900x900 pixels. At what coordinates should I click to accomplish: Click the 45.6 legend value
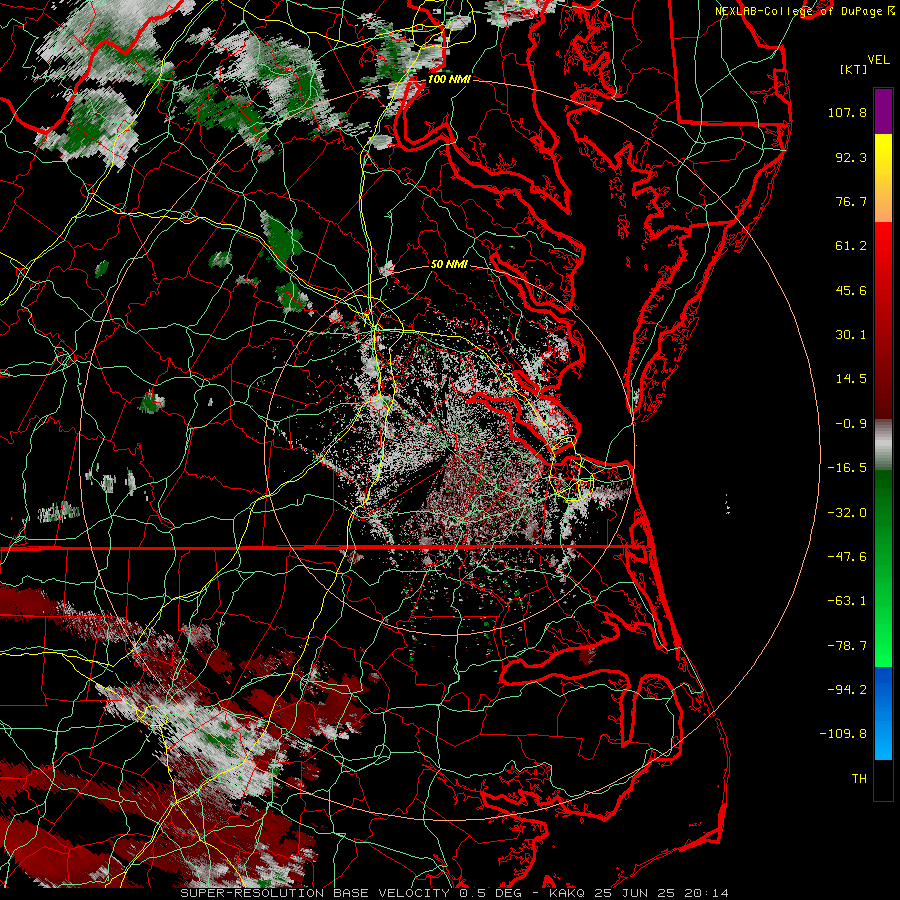click(851, 290)
